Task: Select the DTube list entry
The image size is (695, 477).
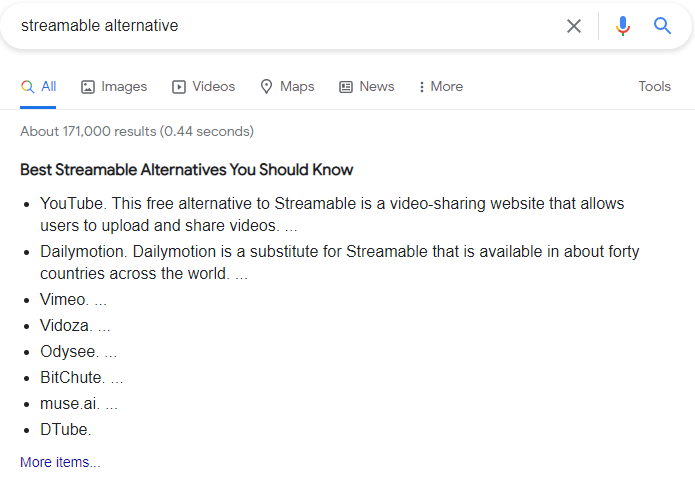Action: pos(66,430)
